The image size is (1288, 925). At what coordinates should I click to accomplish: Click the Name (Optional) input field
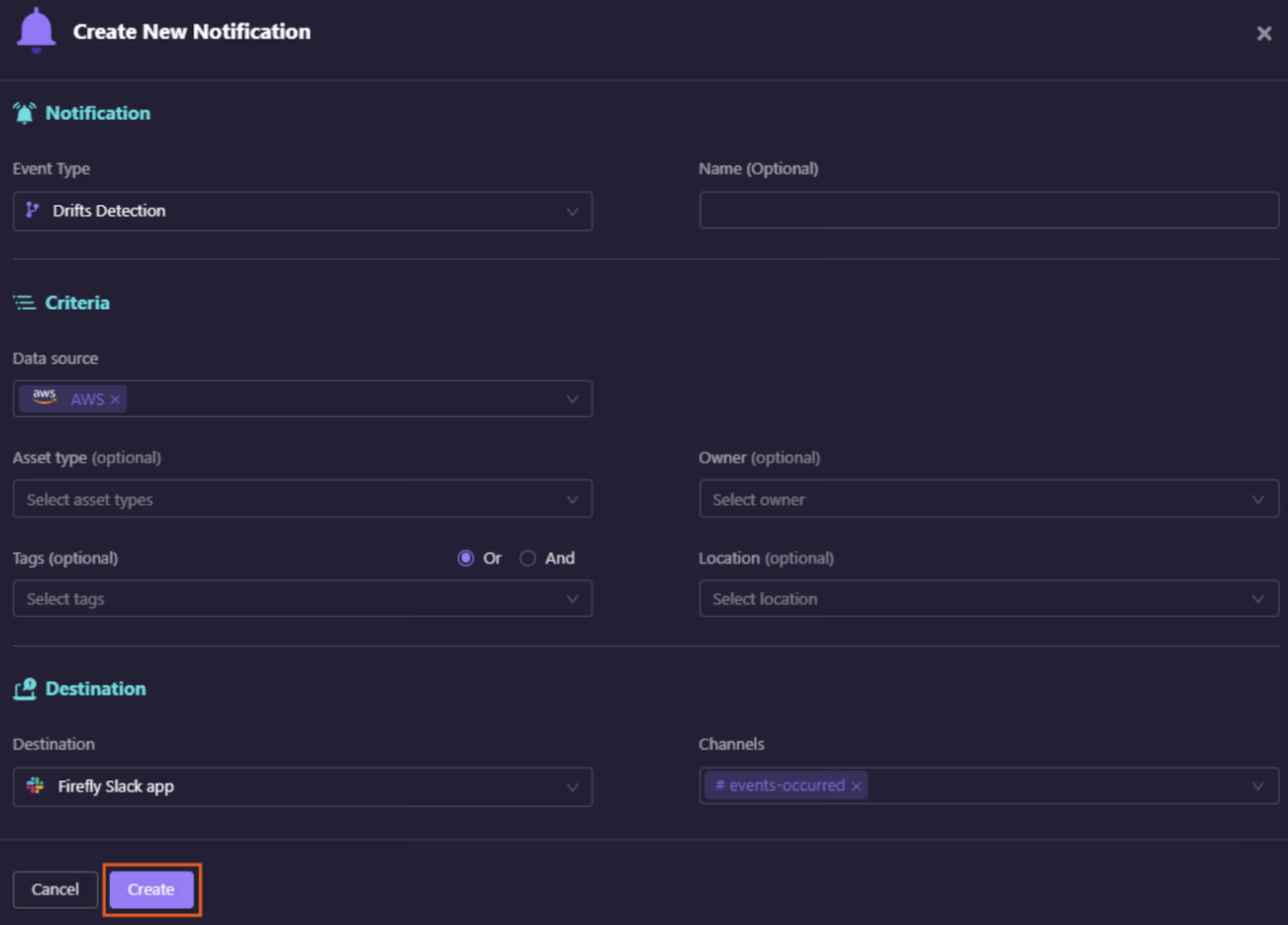(x=989, y=210)
